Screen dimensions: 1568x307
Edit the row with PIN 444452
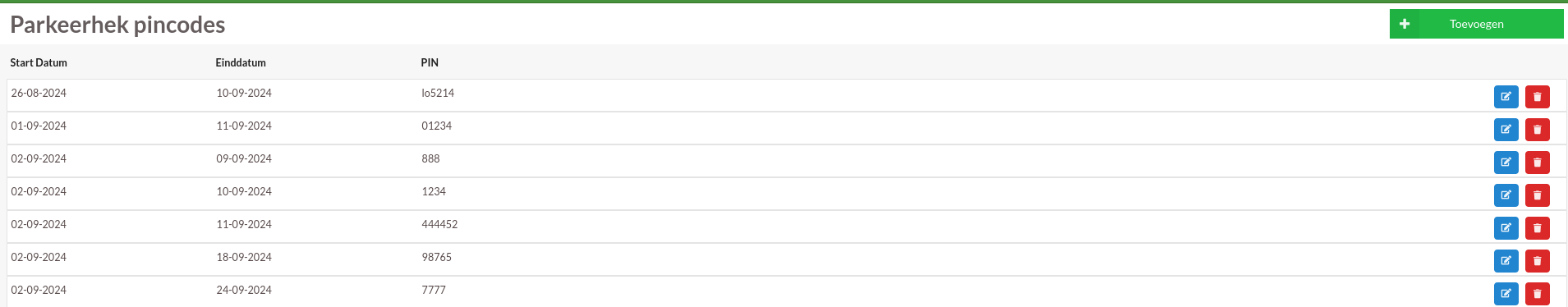pos(1506,228)
